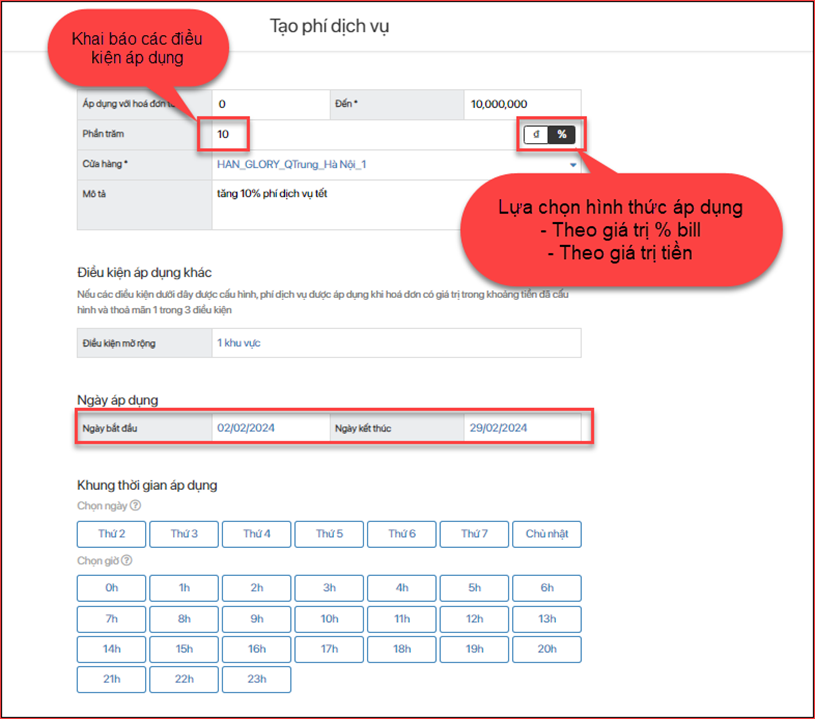
Task: Click the Đến maximum amount field
Action: click(520, 104)
